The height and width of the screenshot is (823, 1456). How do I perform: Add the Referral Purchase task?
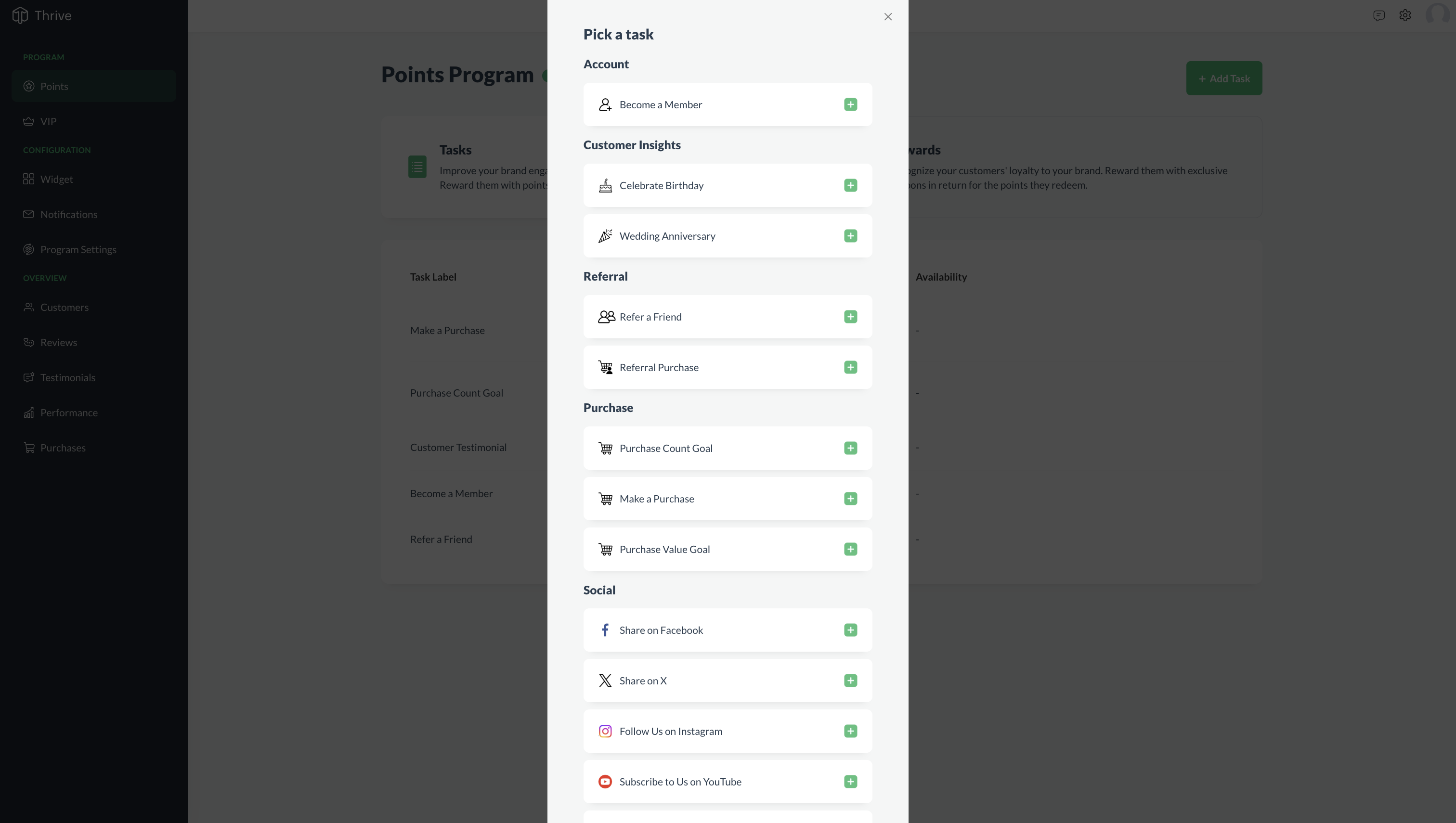point(850,367)
